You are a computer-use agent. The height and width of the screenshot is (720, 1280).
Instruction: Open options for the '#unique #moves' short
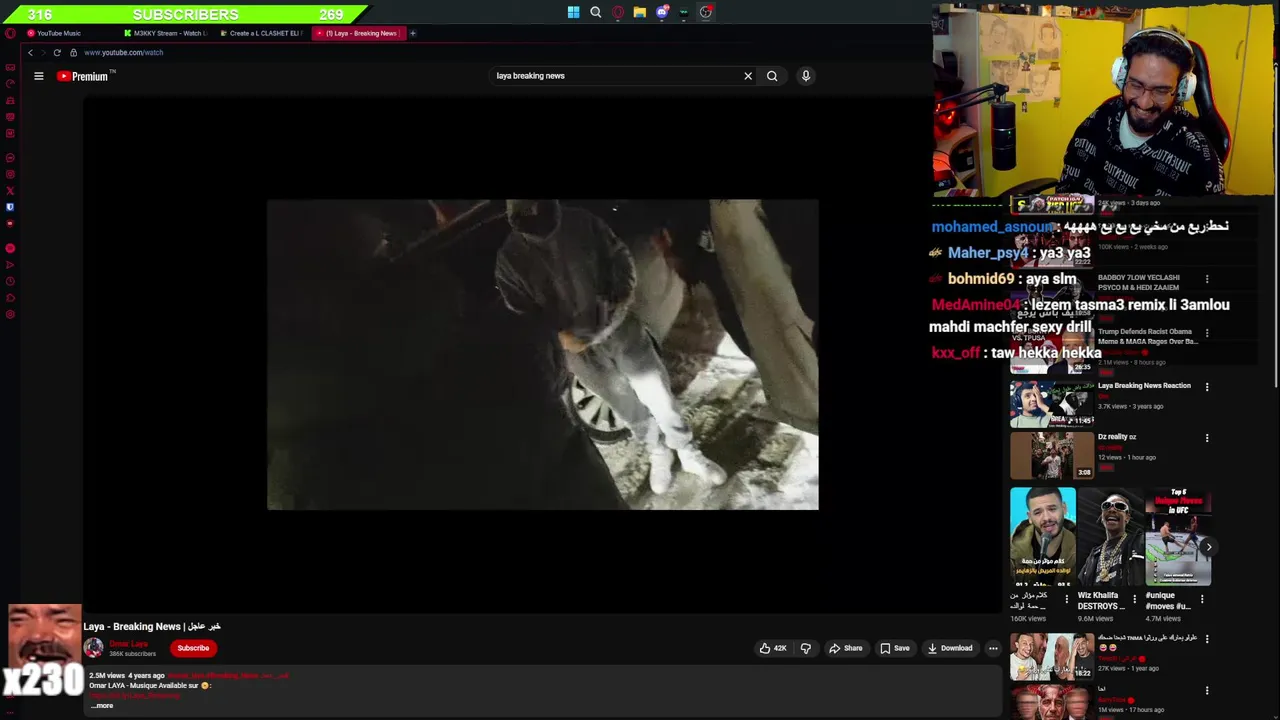tap(1202, 599)
